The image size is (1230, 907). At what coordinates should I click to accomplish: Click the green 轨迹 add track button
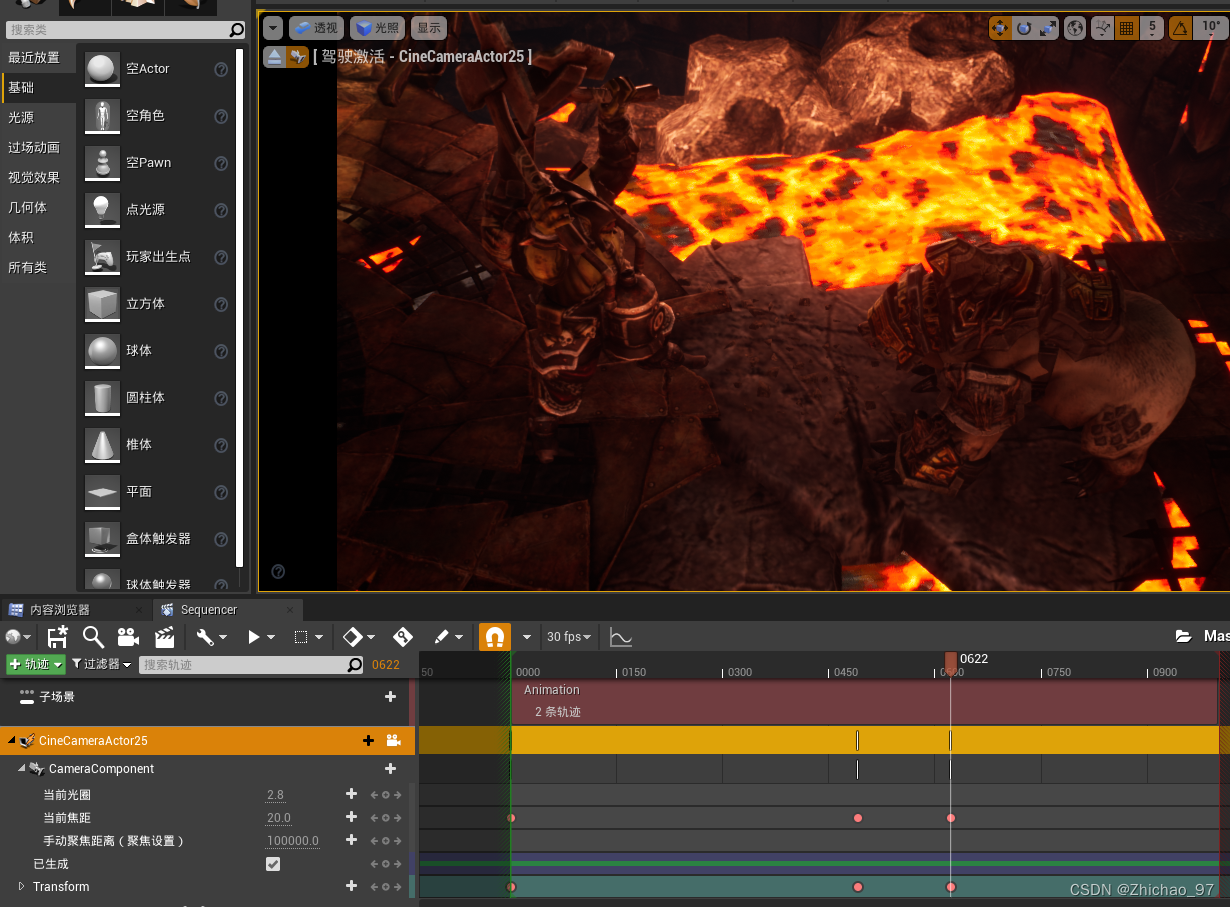point(35,665)
